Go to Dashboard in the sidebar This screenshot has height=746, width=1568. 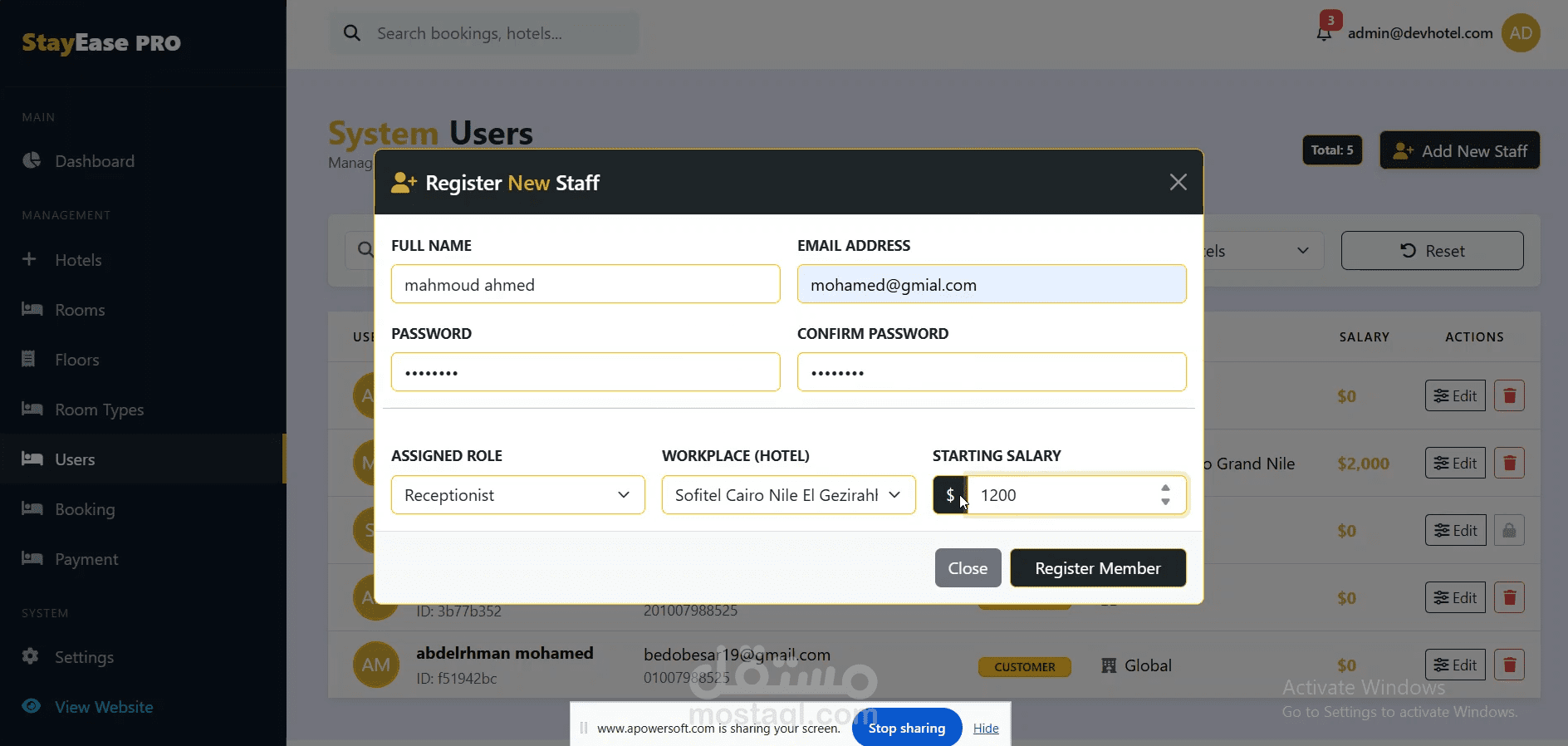coord(94,161)
